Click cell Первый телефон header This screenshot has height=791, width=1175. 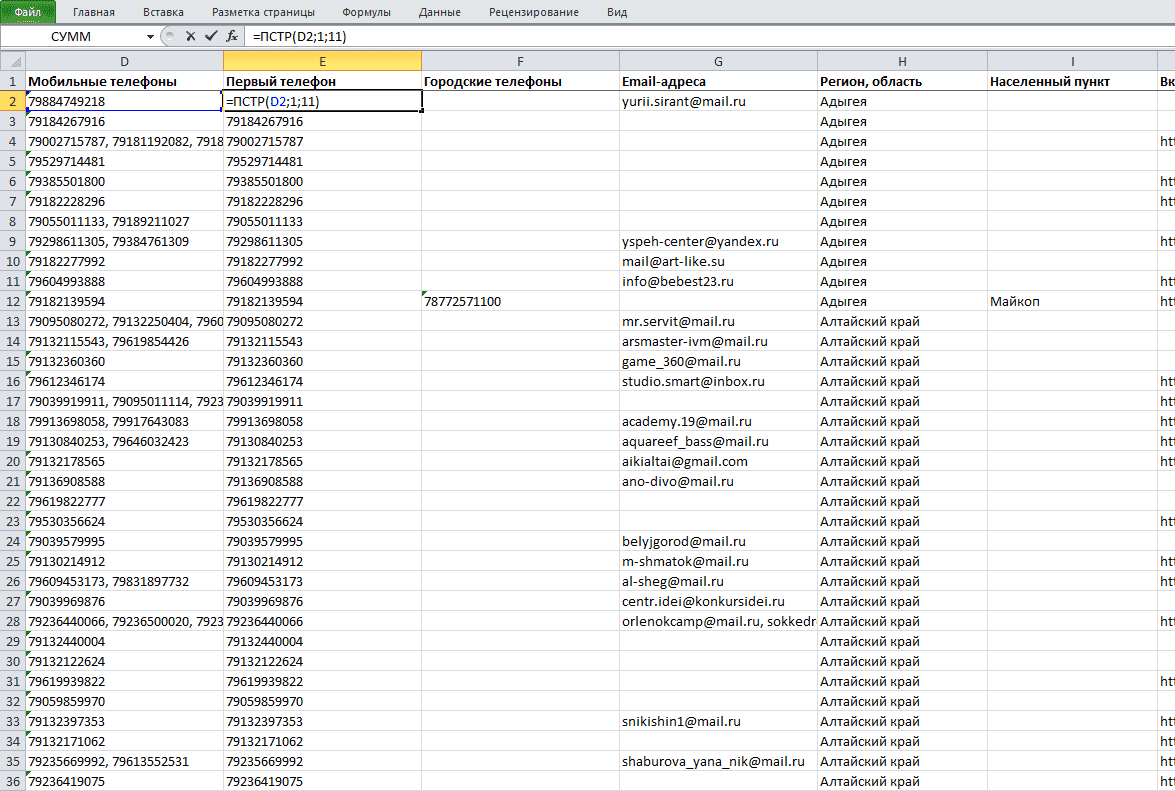[x=322, y=82]
